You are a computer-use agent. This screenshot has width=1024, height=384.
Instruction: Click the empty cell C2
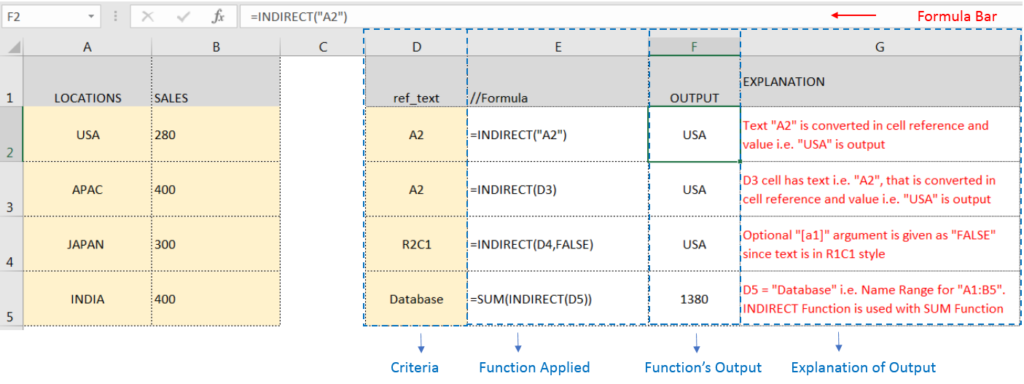click(x=323, y=135)
